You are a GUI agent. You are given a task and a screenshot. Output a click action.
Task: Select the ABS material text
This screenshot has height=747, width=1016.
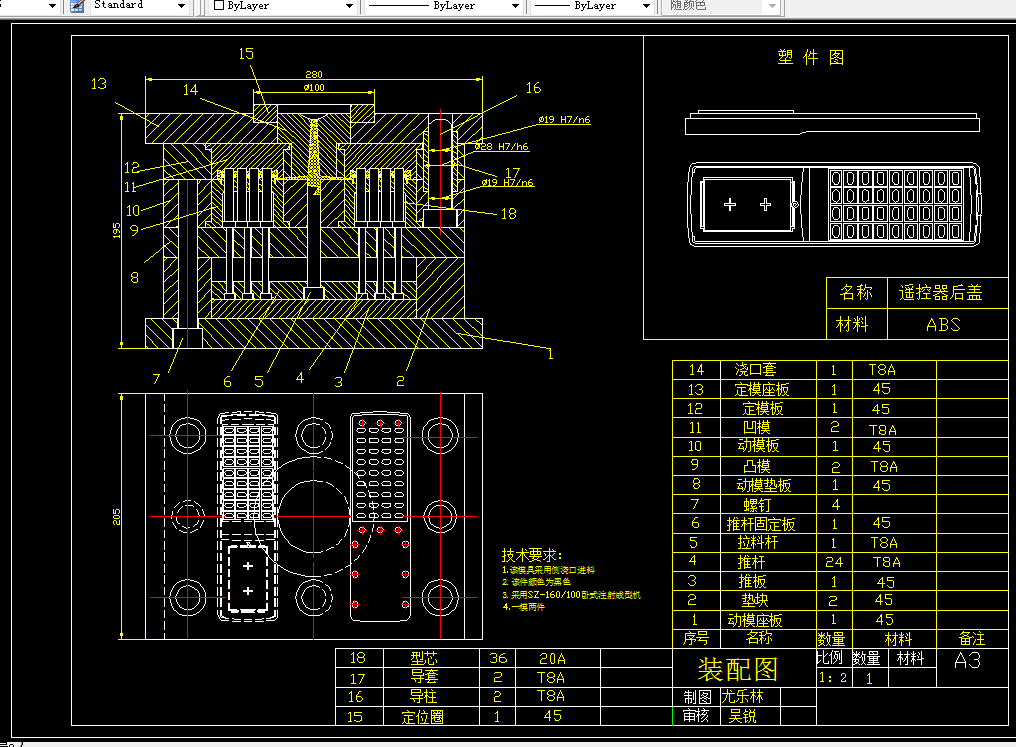pos(943,325)
